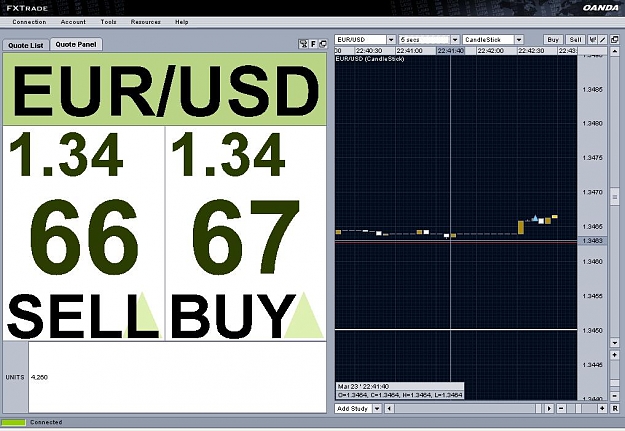This screenshot has height=431, width=625.
Task: Click the vertical zoom minus button at the bottom right
Action: (615, 398)
